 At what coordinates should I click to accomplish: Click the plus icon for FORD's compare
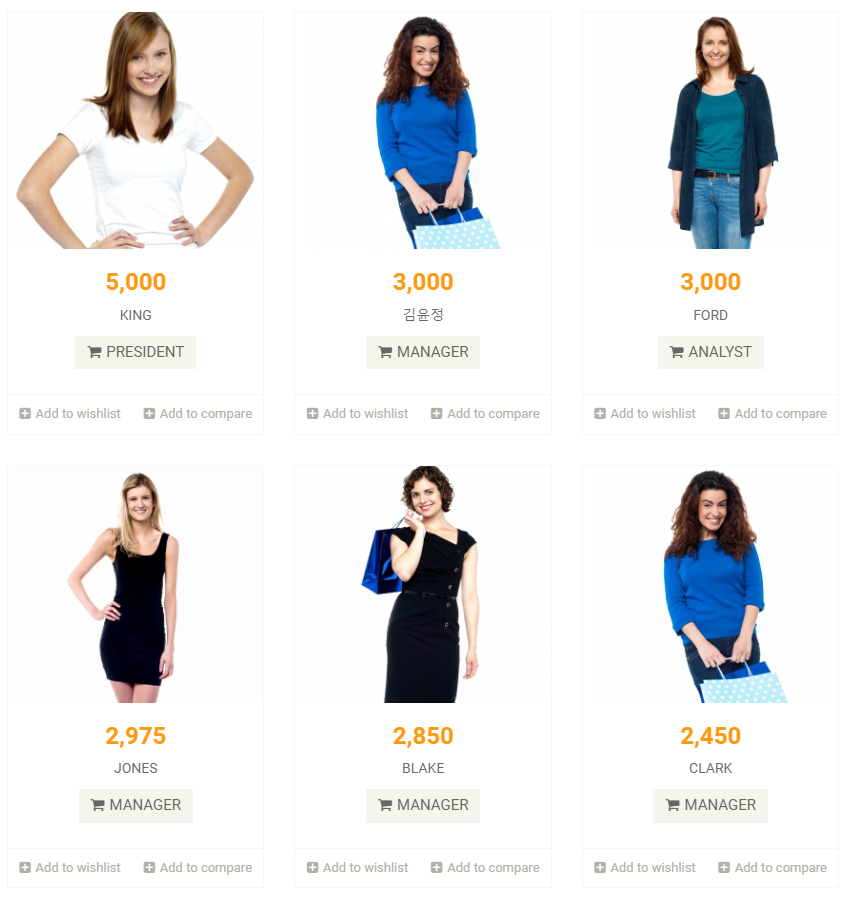tap(724, 413)
